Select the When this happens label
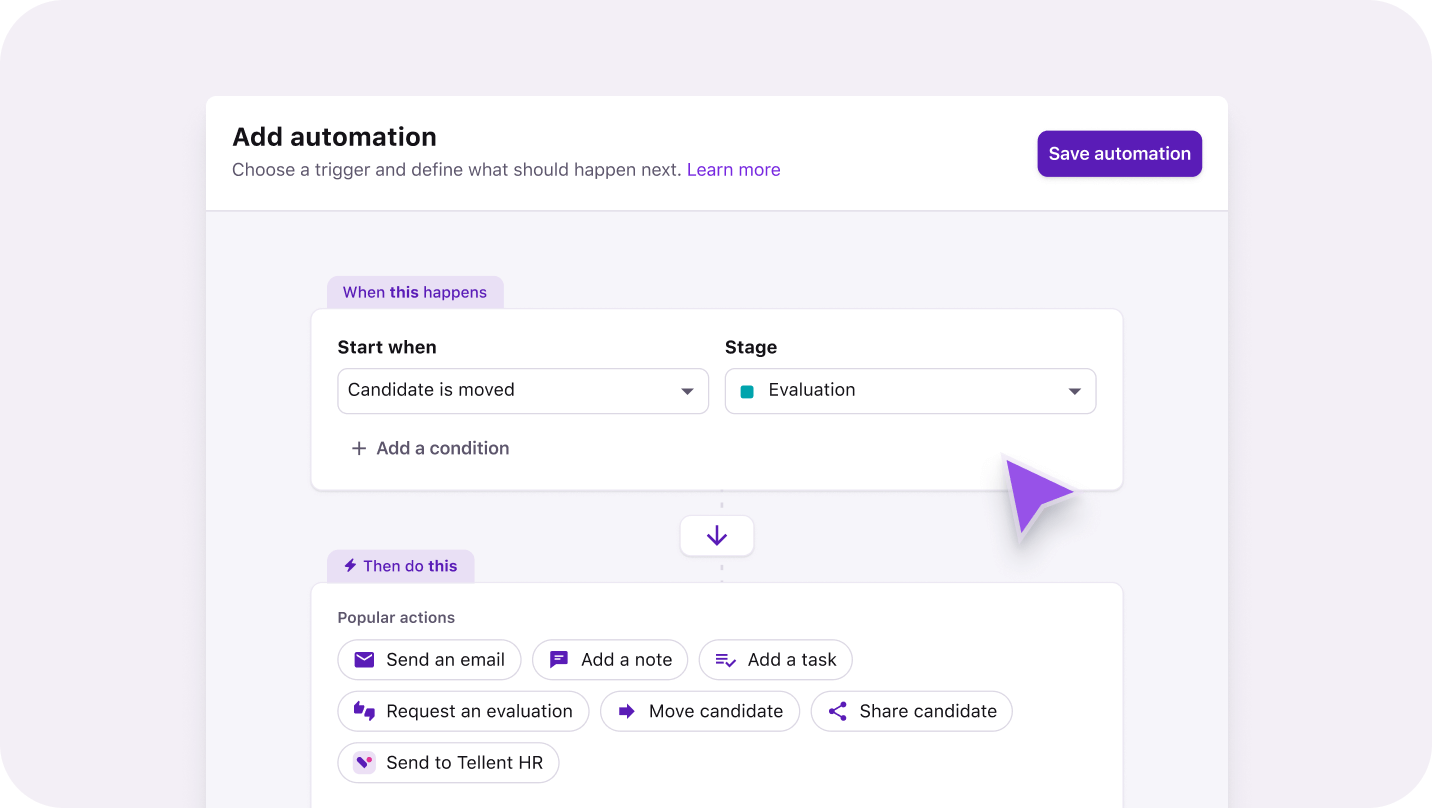This screenshot has width=1432, height=808. pos(415,292)
